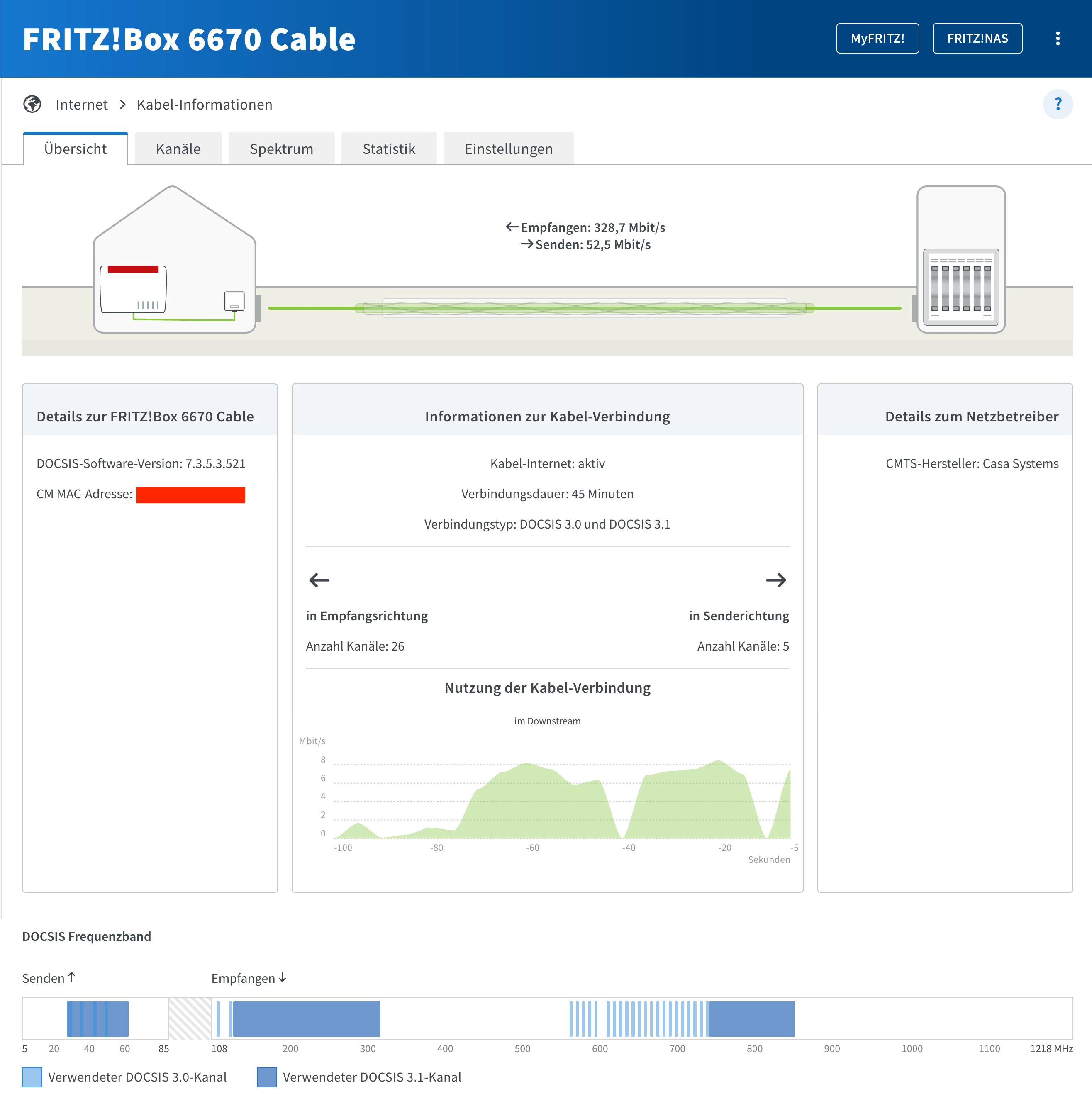The height and width of the screenshot is (1111, 1092).
Task: Click the house FRITZ!Box illustration
Action: coord(174,264)
